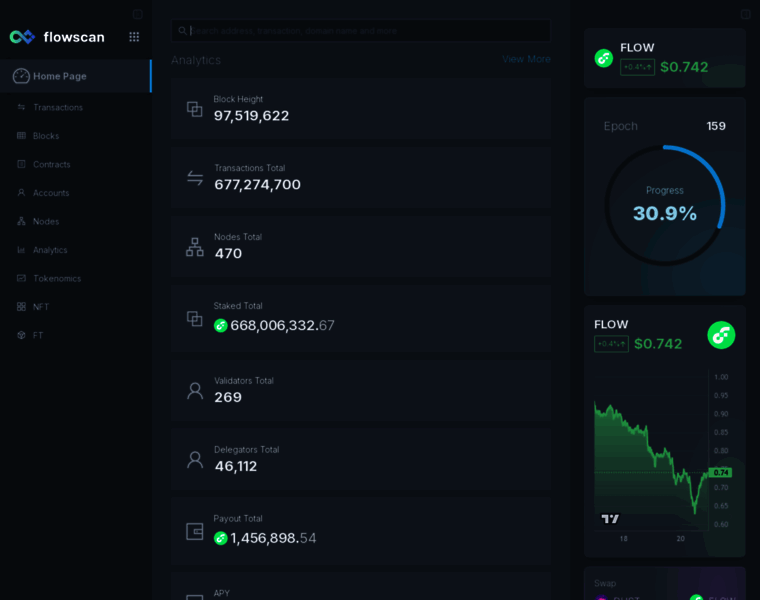The width and height of the screenshot is (760, 600).
Task: Open the Blocks page in the sidebar
Action: pyautogui.click(x=46, y=136)
